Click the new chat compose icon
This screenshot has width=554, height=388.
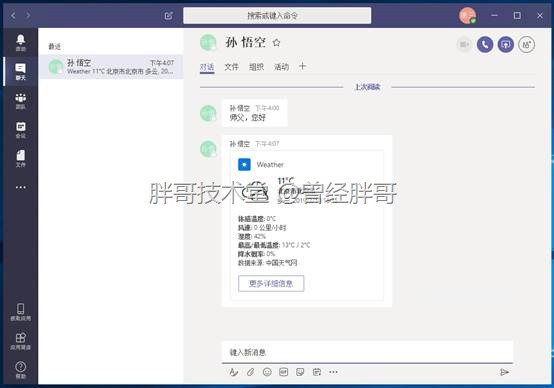coord(169,16)
